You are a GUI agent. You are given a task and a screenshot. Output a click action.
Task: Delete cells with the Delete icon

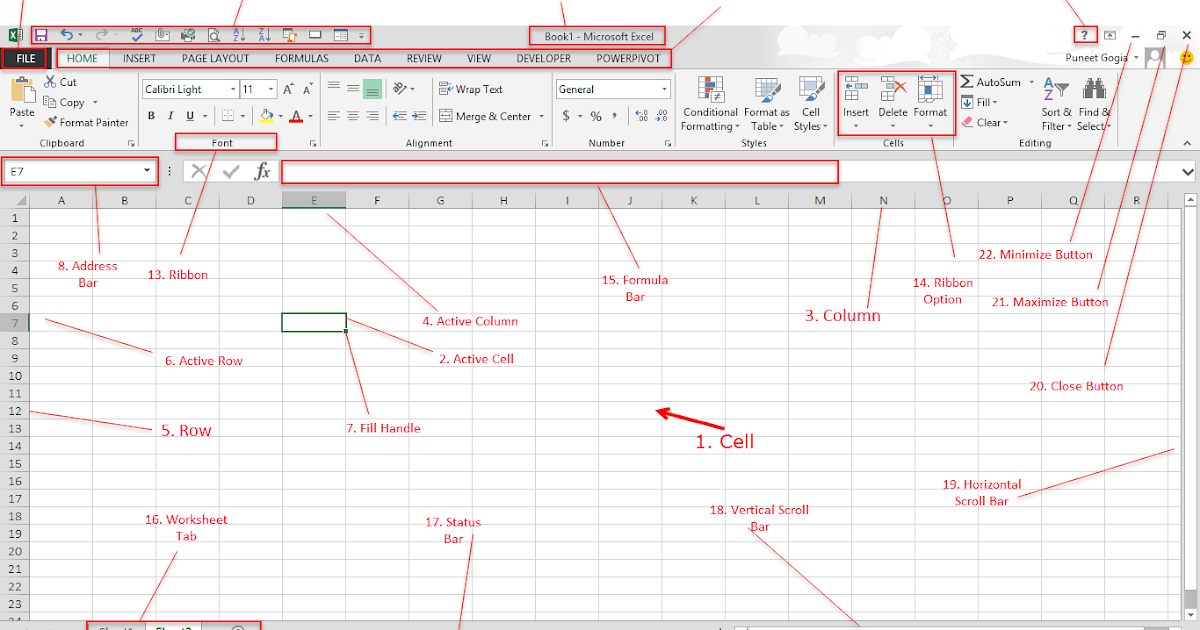893,100
